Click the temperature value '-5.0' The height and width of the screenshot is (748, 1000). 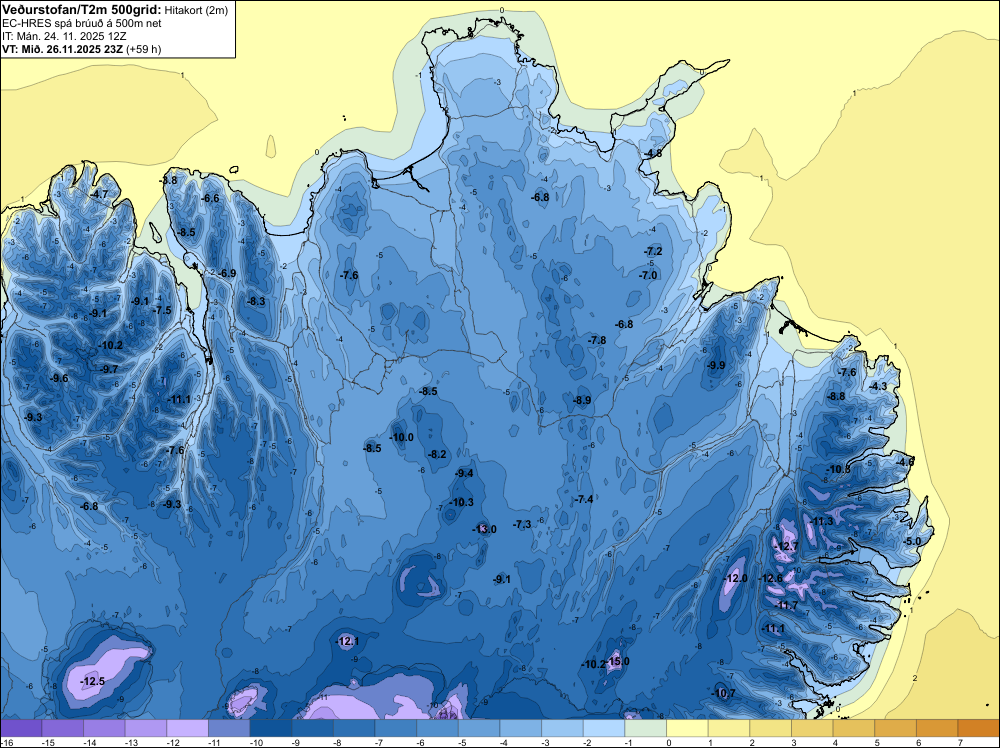(x=913, y=541)
